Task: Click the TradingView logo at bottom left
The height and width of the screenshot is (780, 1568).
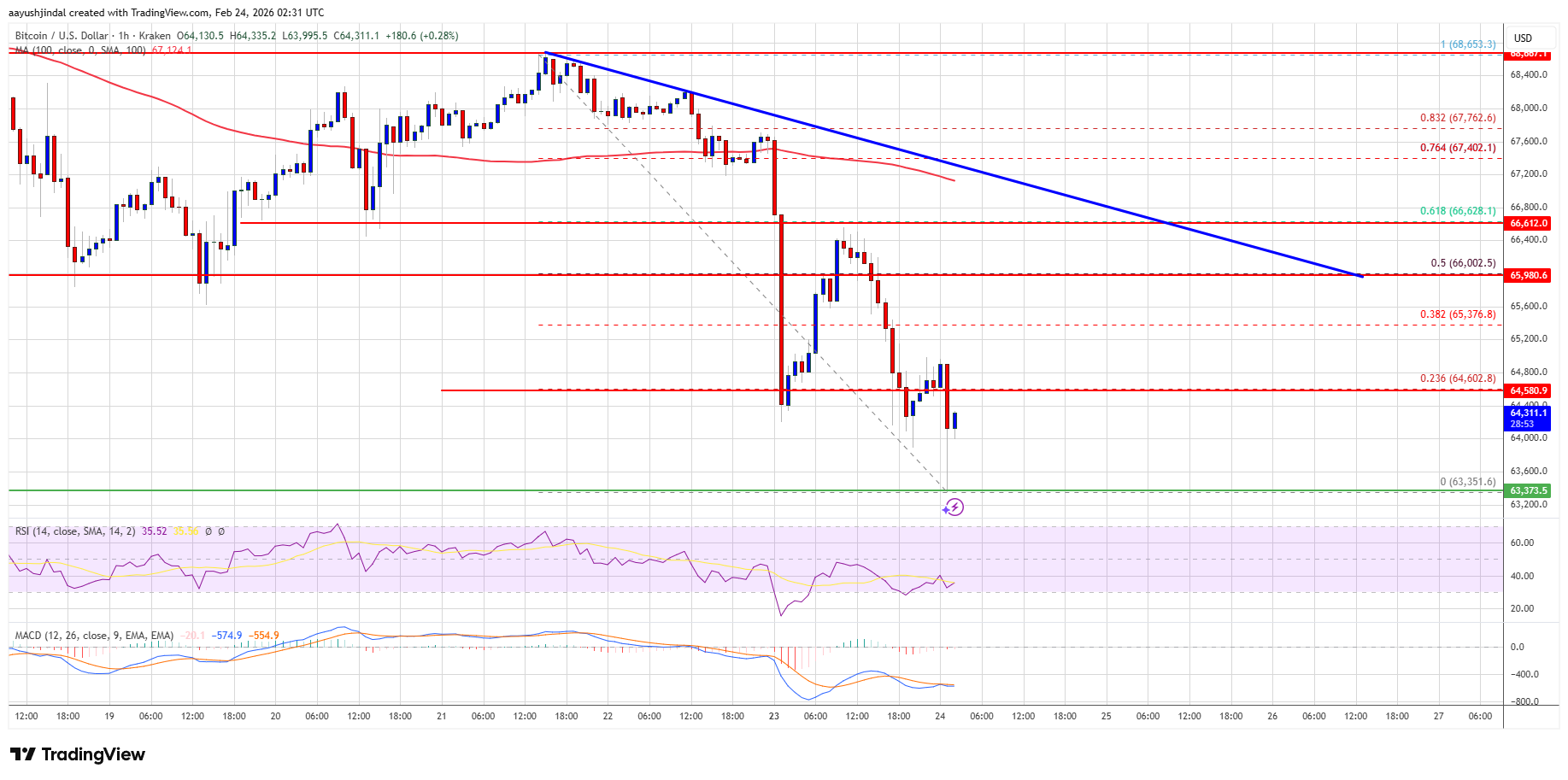Action: pos(78,754)
